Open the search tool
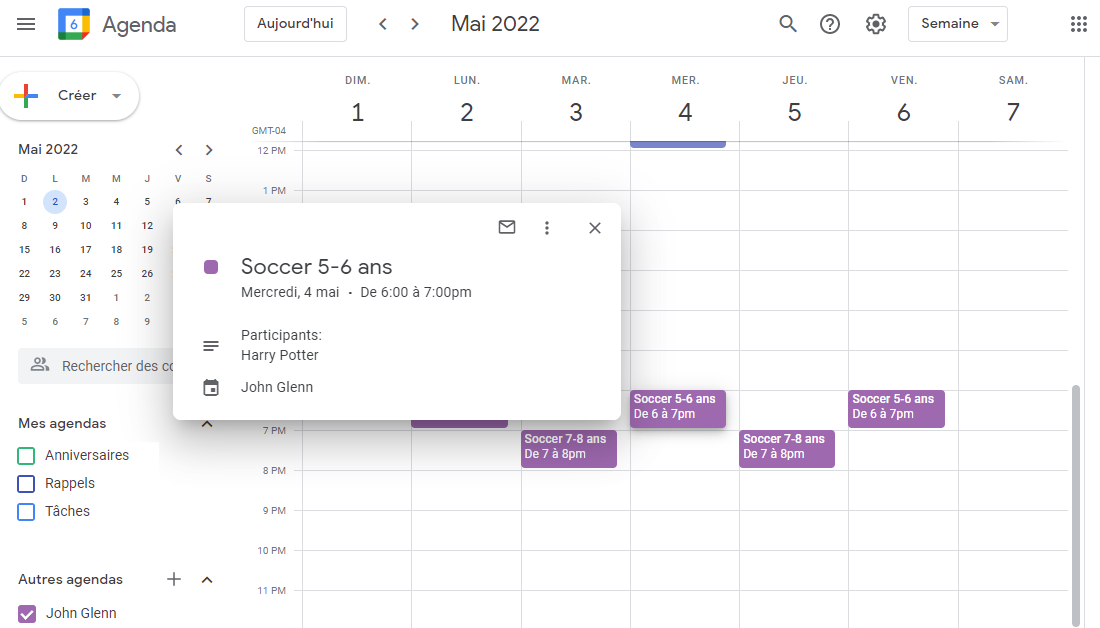 (x=788, y=24)
